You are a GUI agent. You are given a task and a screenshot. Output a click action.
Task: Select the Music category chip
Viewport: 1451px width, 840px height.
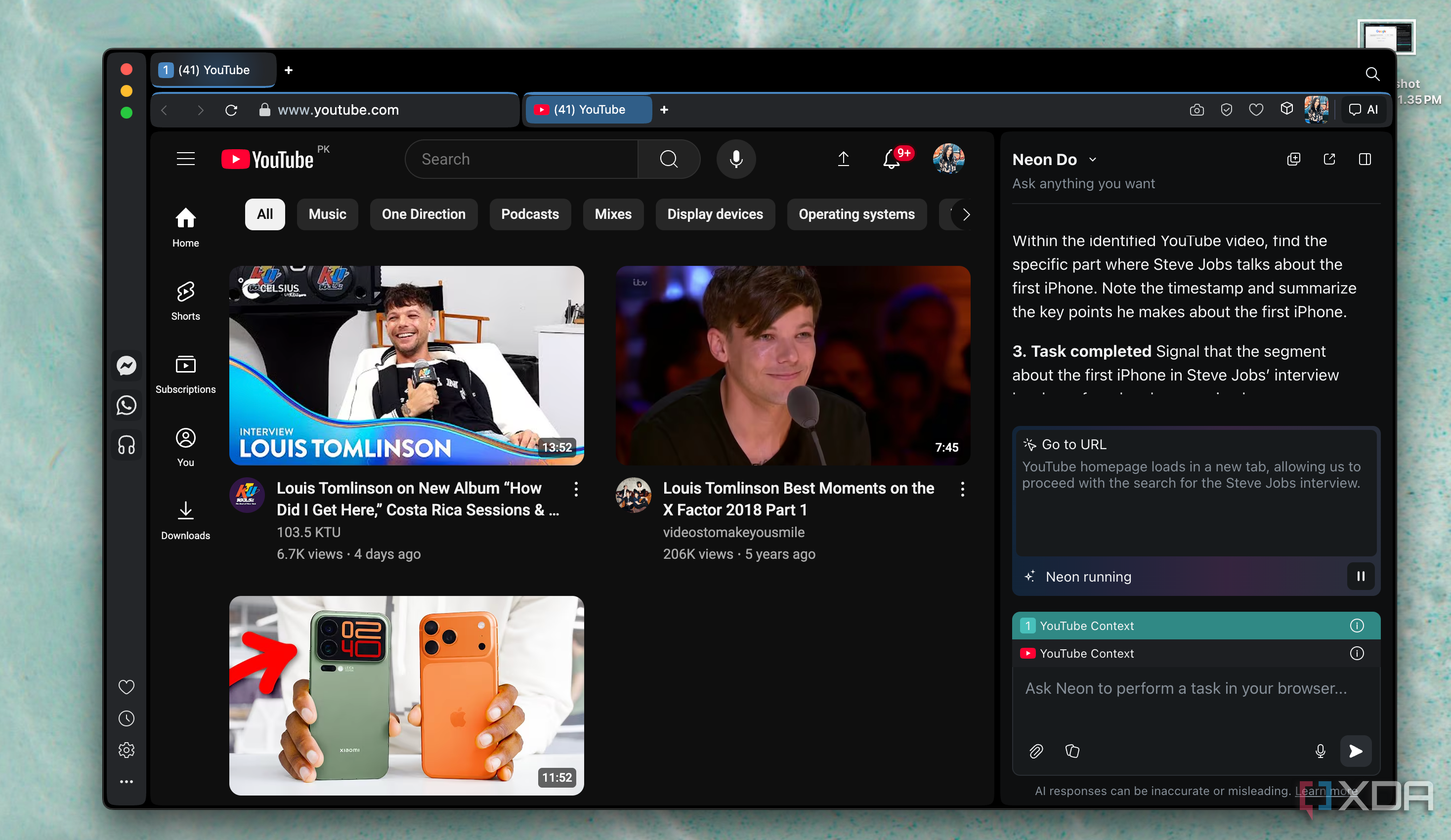tap(327, 215)
